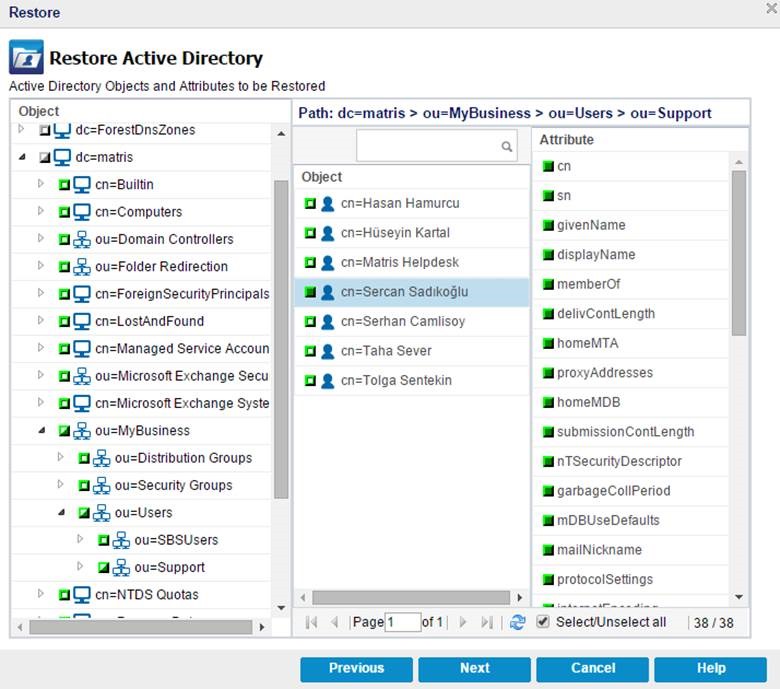Uncheck the memberOf attribute box

548,285
